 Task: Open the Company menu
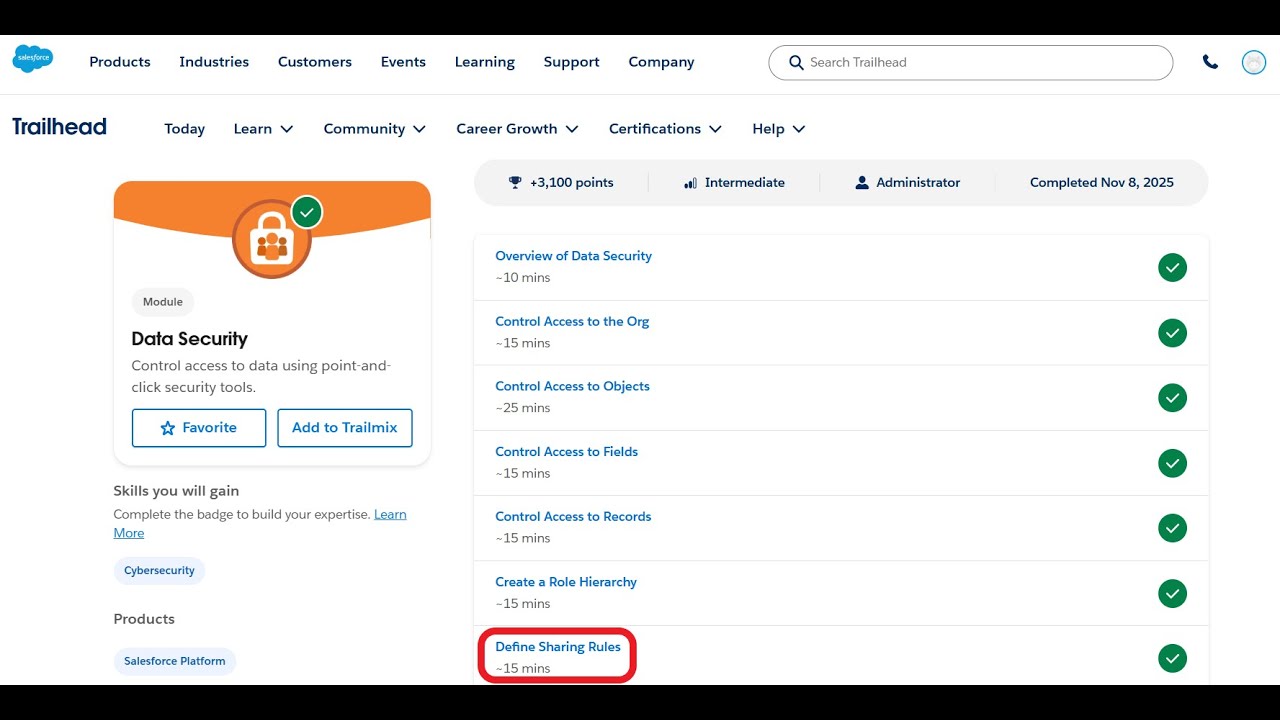pos(661,62)
